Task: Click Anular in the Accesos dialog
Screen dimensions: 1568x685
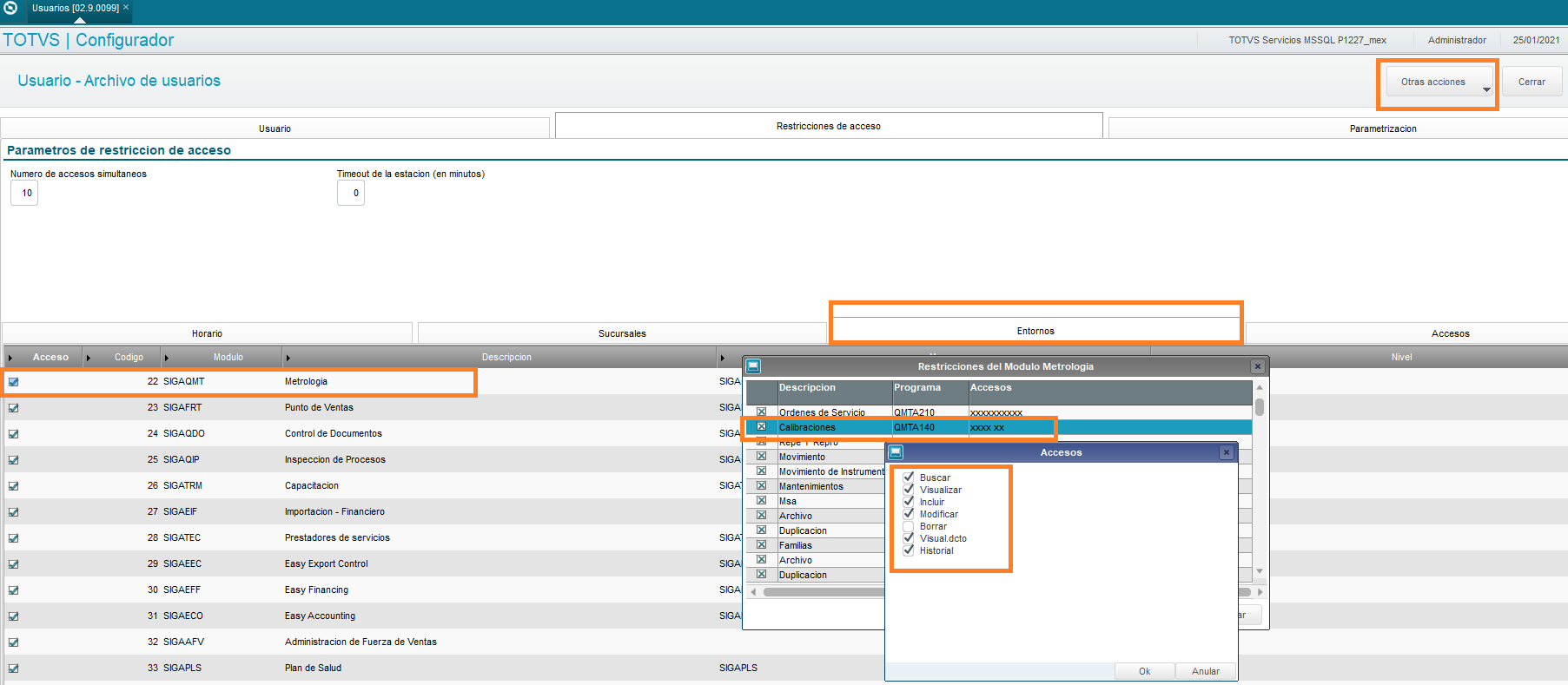Action: [x=1206, y=671]
